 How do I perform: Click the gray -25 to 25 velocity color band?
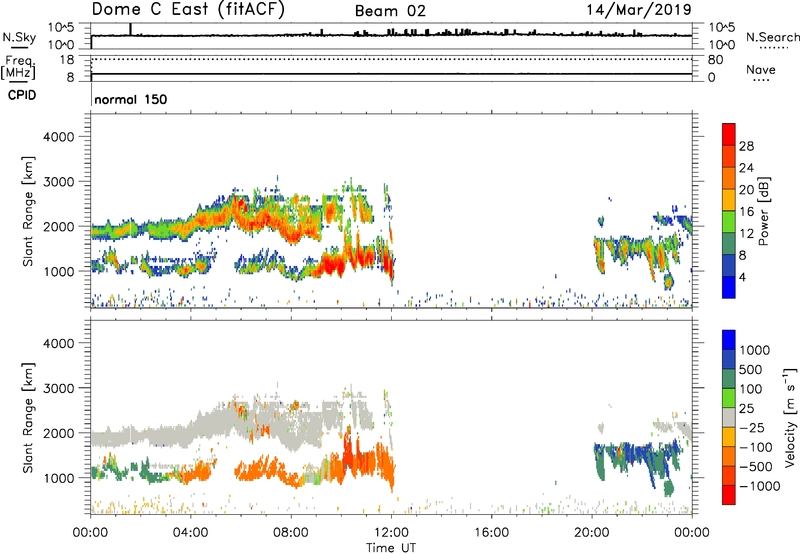729,418
